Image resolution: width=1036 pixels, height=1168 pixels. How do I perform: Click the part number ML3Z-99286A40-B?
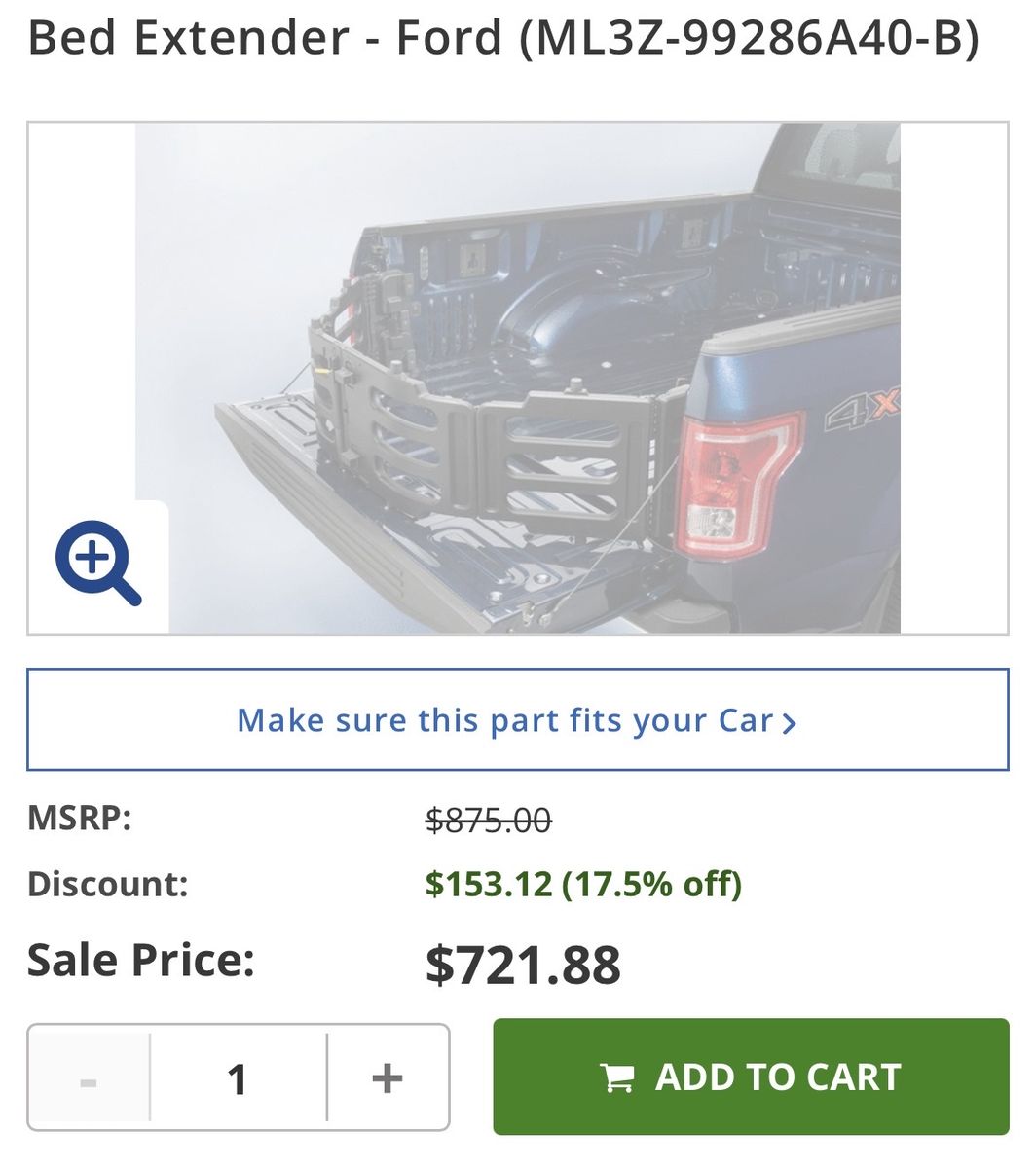coord(750,38)
